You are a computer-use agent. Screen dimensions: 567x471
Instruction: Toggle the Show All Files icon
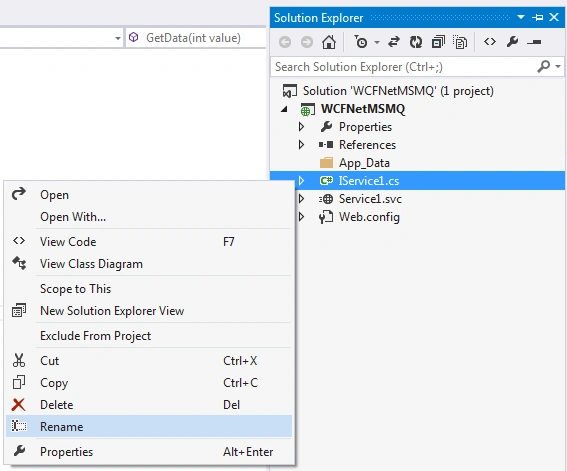click(460, 42)
